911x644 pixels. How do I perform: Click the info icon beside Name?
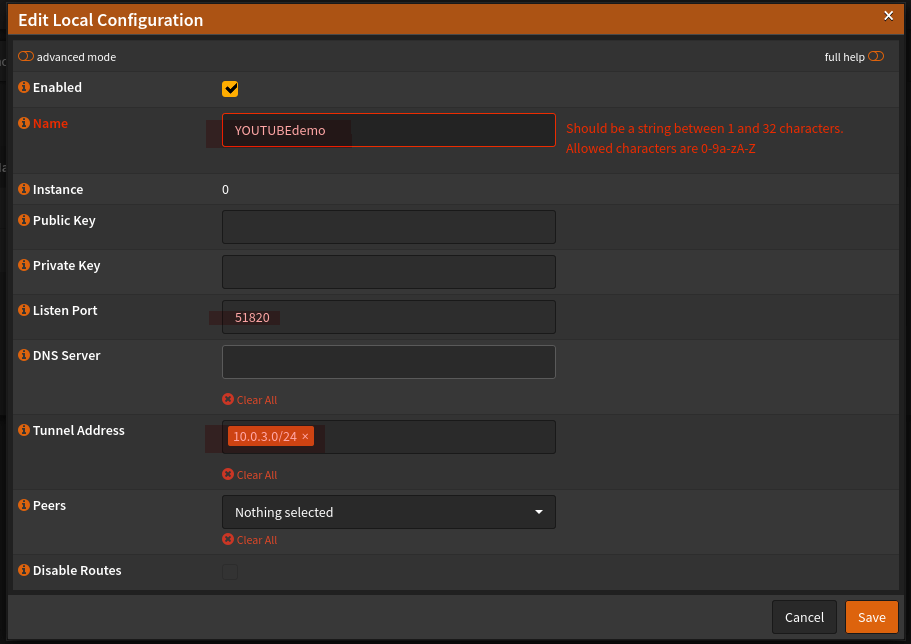click(x=24, y=124)
